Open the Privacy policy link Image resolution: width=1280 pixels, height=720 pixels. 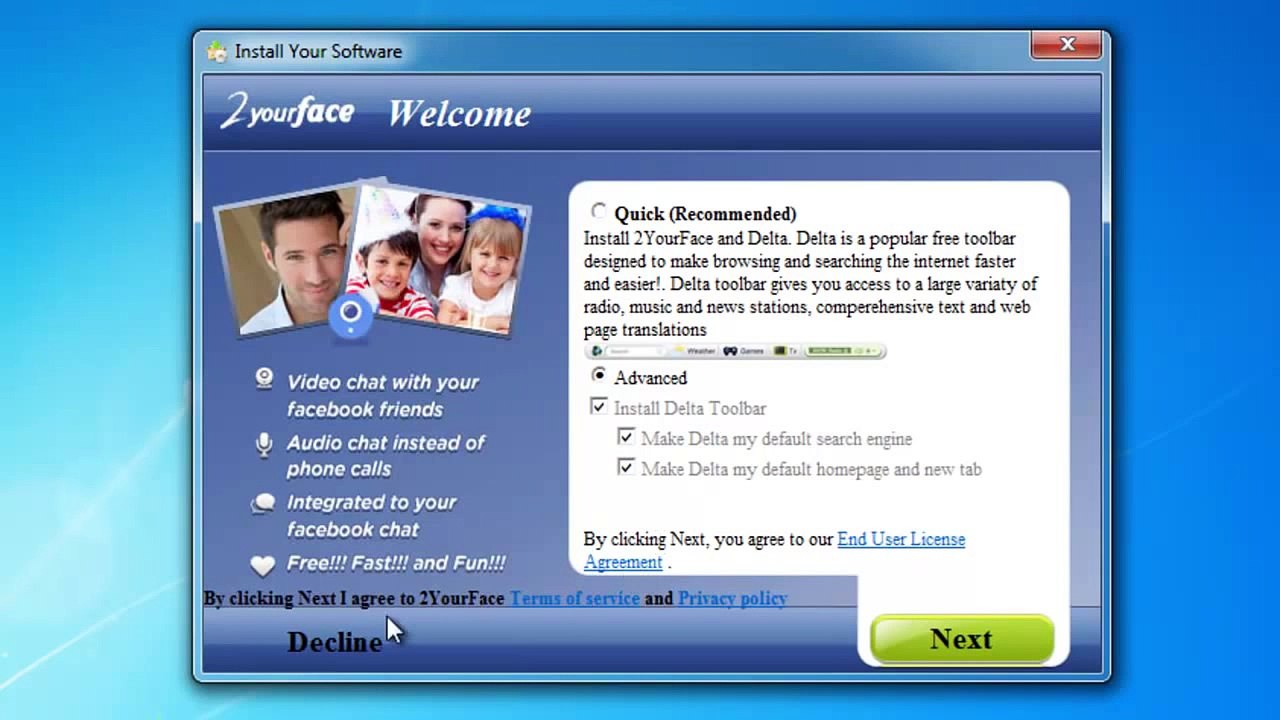coord(733,598)
